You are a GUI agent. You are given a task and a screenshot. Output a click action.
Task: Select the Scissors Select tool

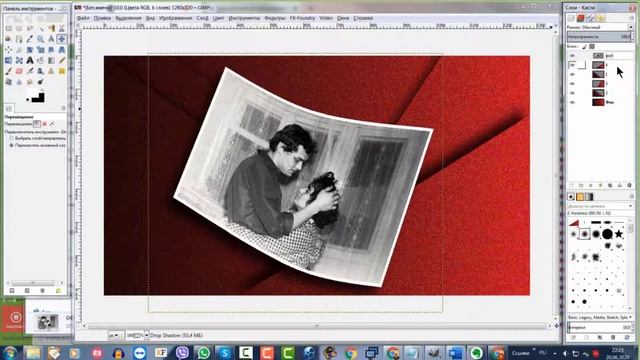coord(62,29)
